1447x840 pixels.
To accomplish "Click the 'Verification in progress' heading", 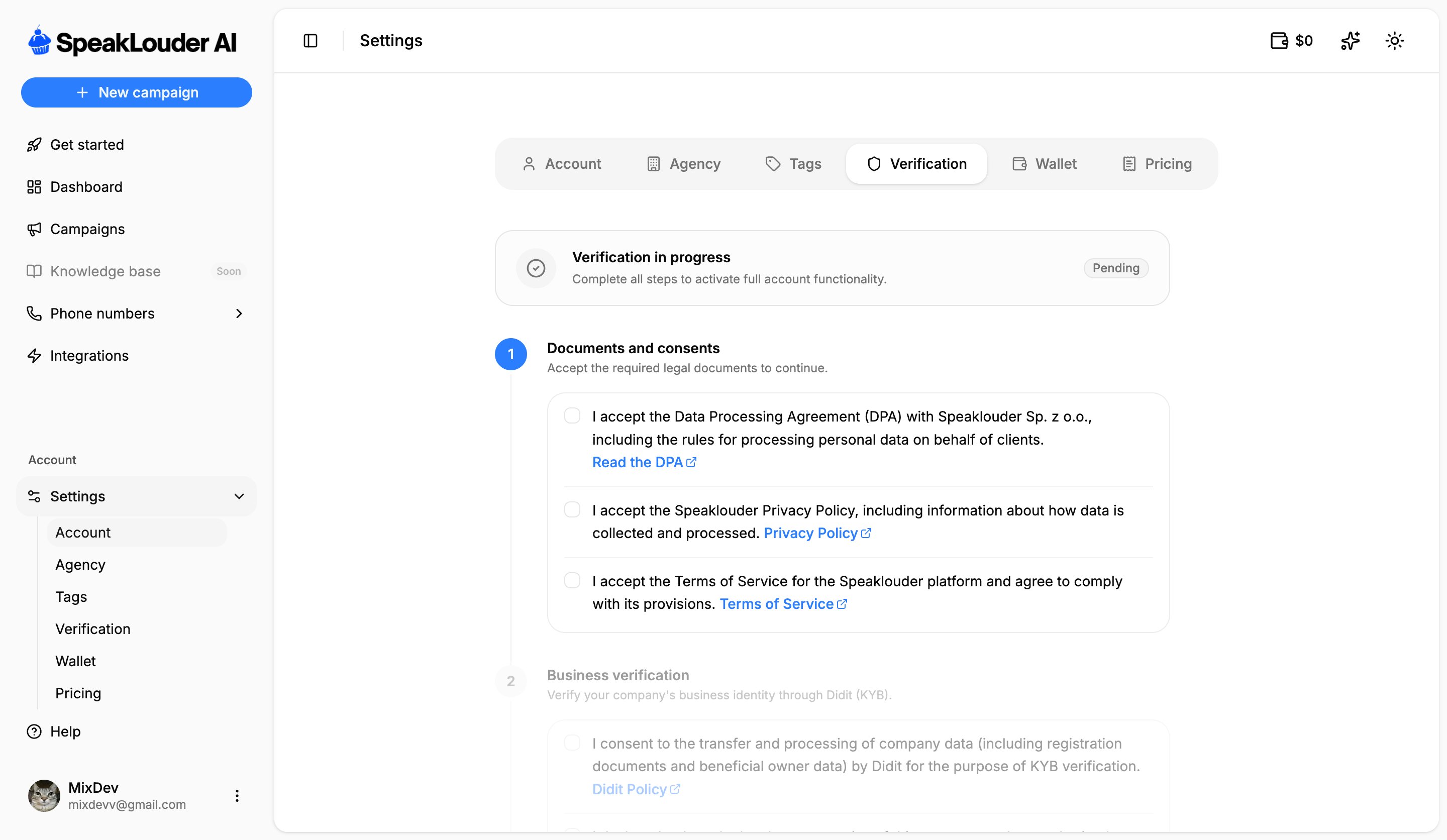I will click(x=651, y=257).
